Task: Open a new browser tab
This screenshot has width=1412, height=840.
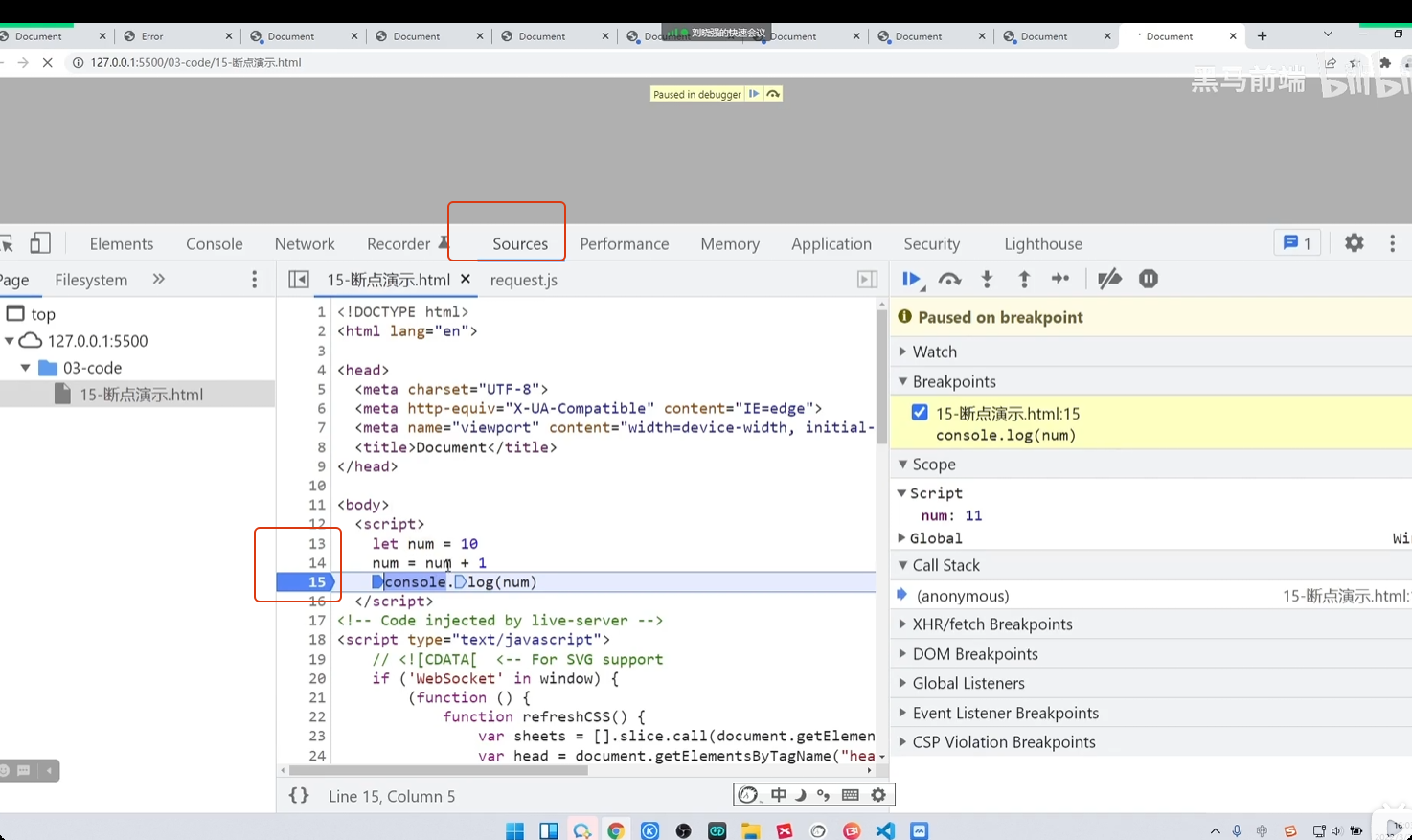Action: 1262,35
